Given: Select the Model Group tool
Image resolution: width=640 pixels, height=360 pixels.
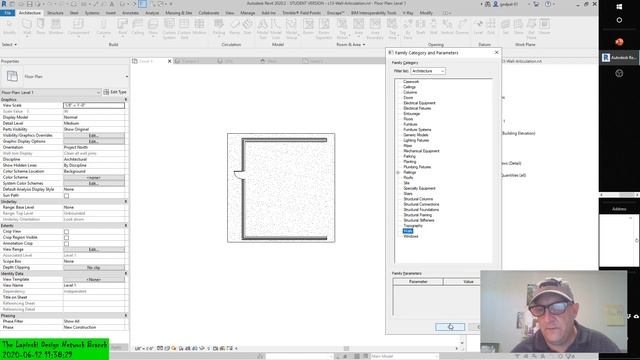Looking at the screenshot, I should [291, 29].
